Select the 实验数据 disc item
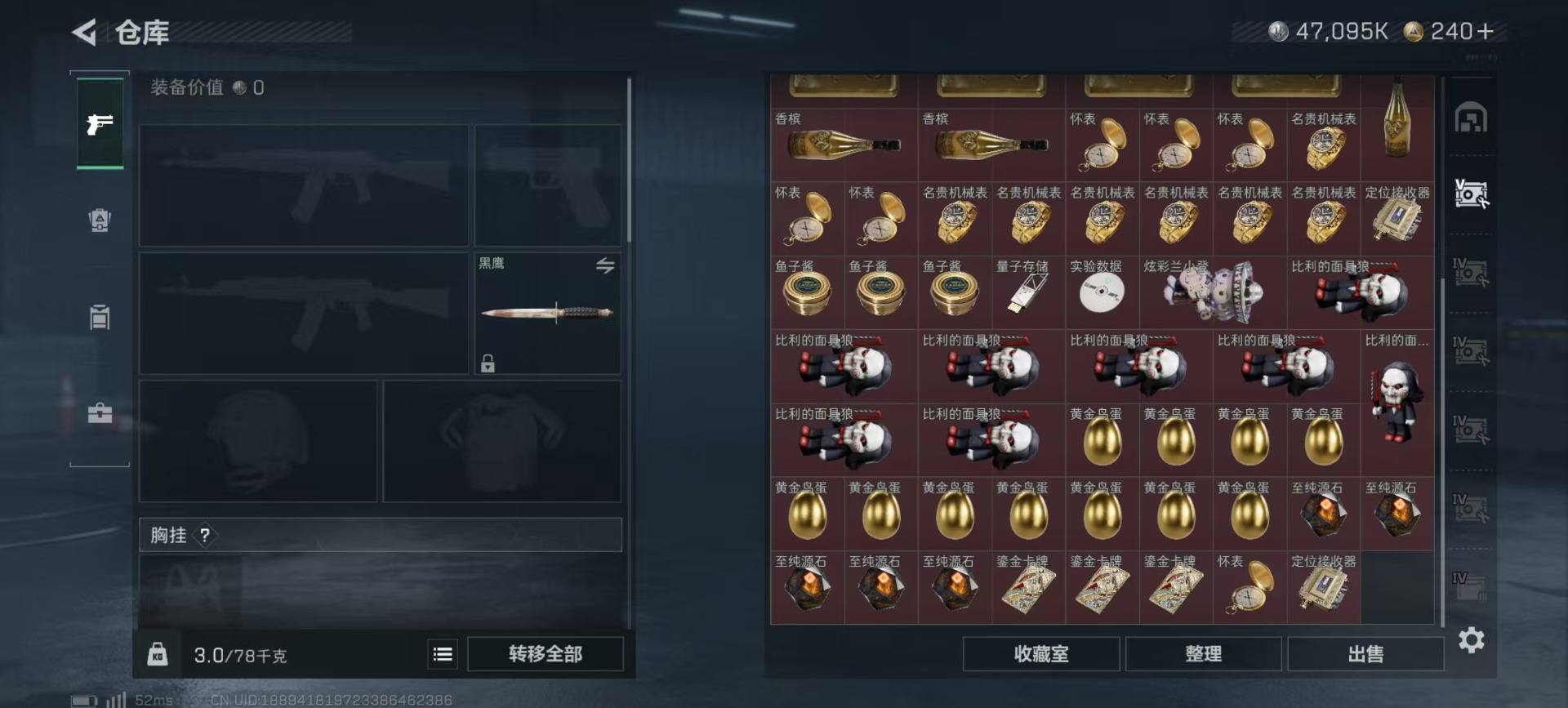 1102,292
